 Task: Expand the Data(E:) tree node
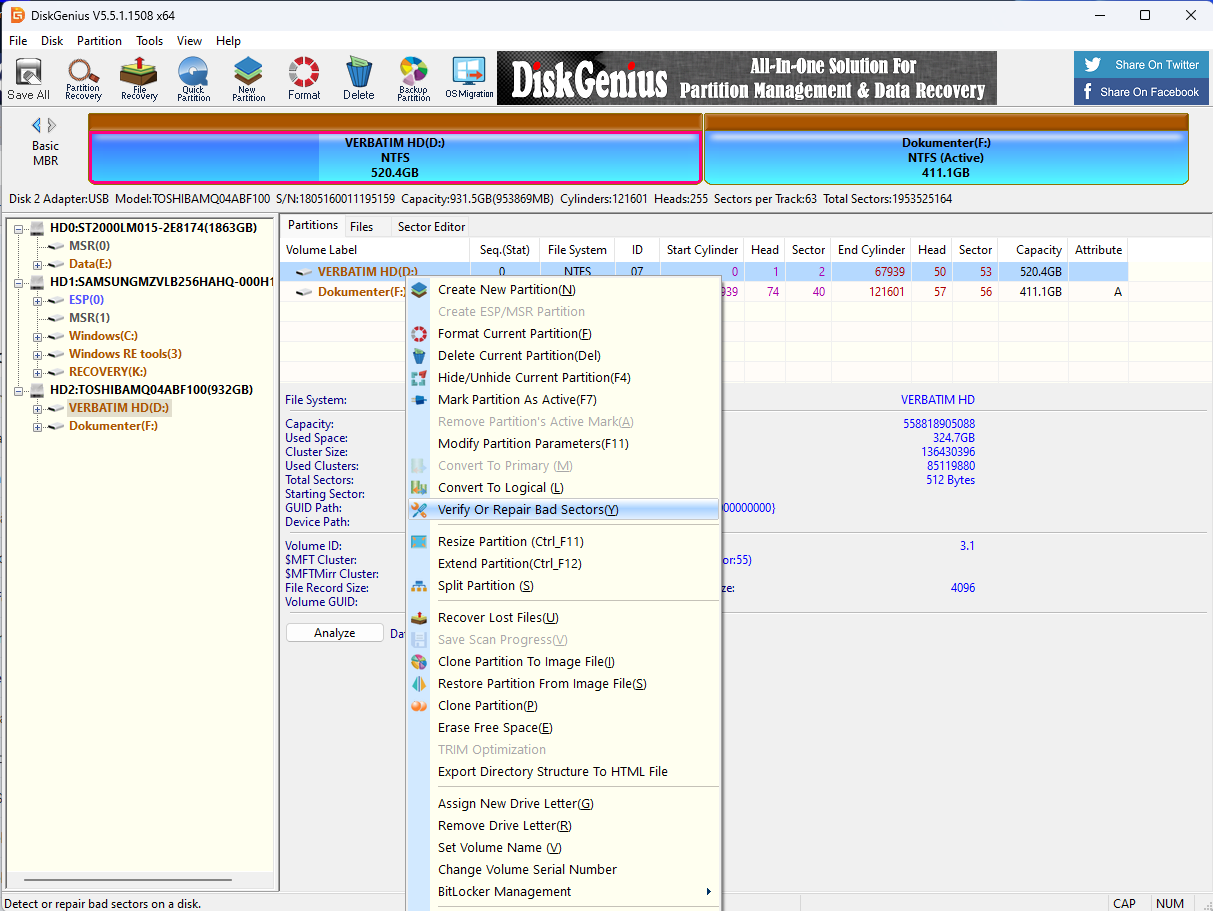tap(38, 264)
